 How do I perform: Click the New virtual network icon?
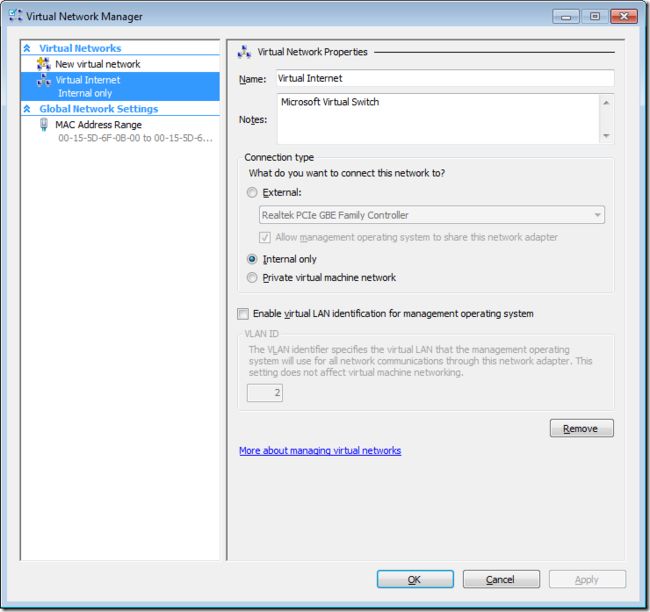(x=44, y=64)
